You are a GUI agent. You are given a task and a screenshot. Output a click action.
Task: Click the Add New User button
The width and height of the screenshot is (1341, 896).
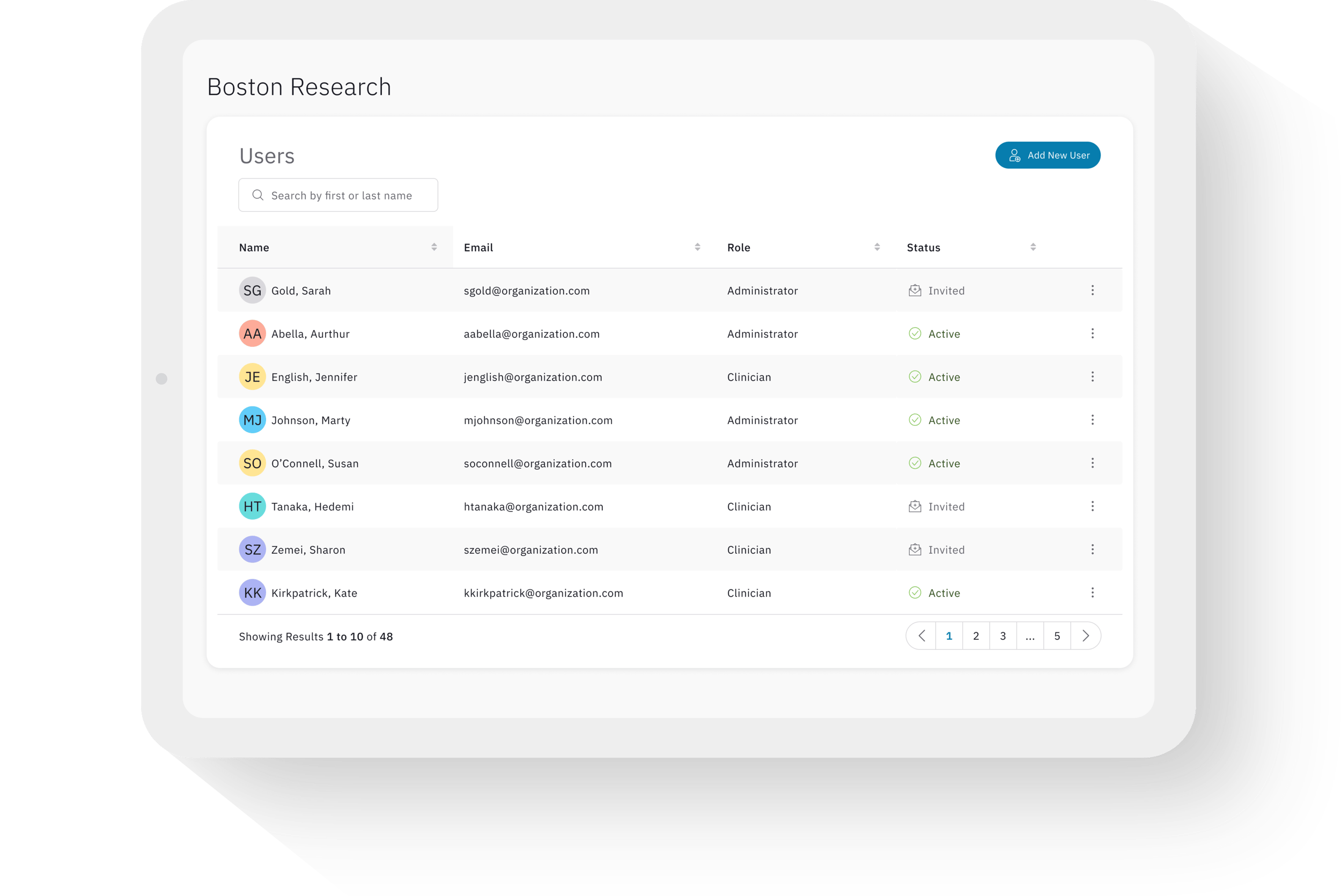tap(1047, 155)
